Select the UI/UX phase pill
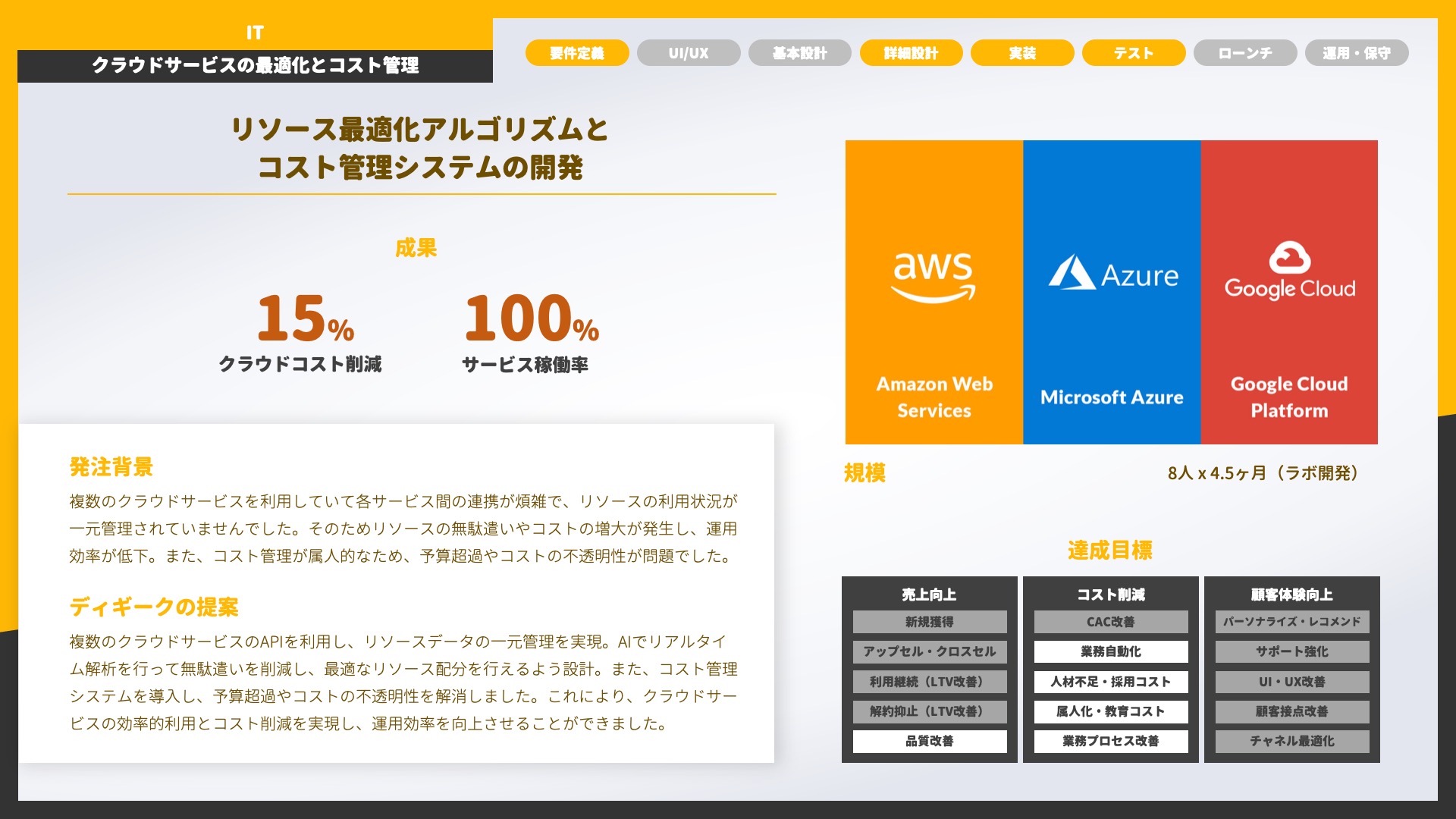 [x=689, y=53]
